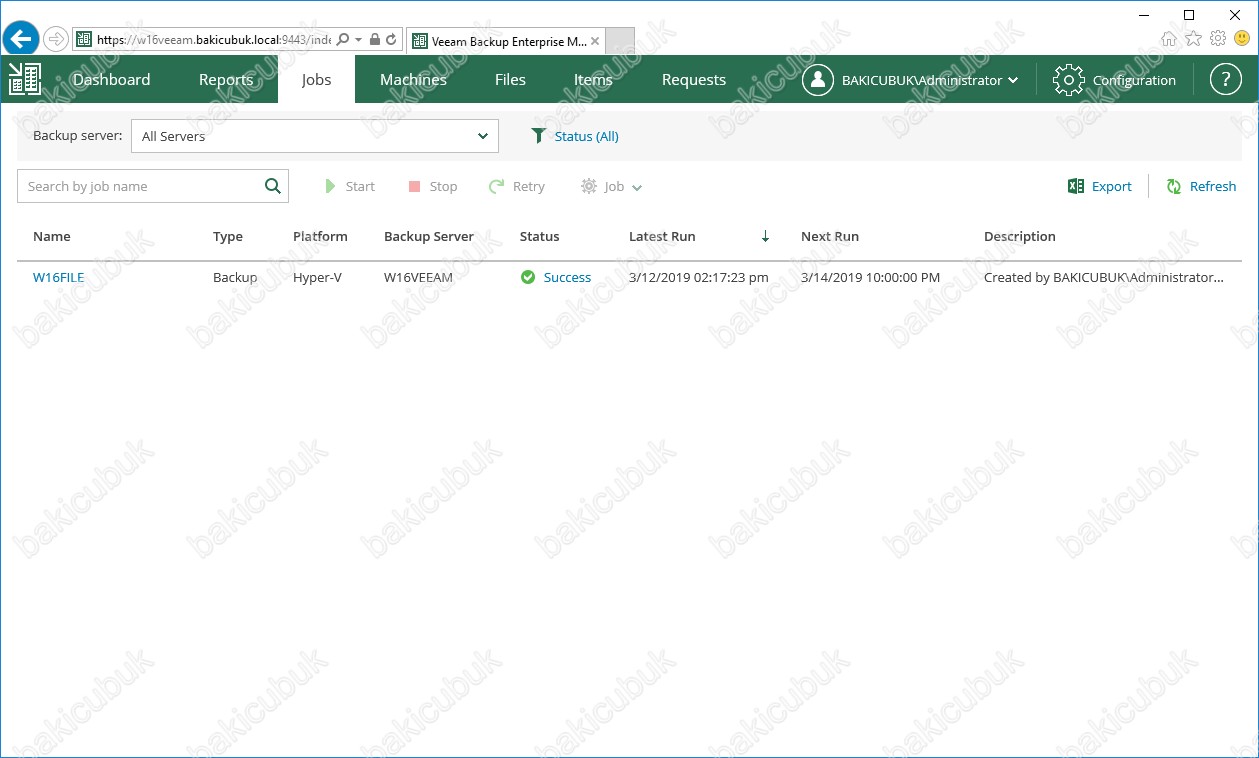This screenshot has width=1259, height=758.
Task: Open the Files tab
Action: click(x=510, y=80)
